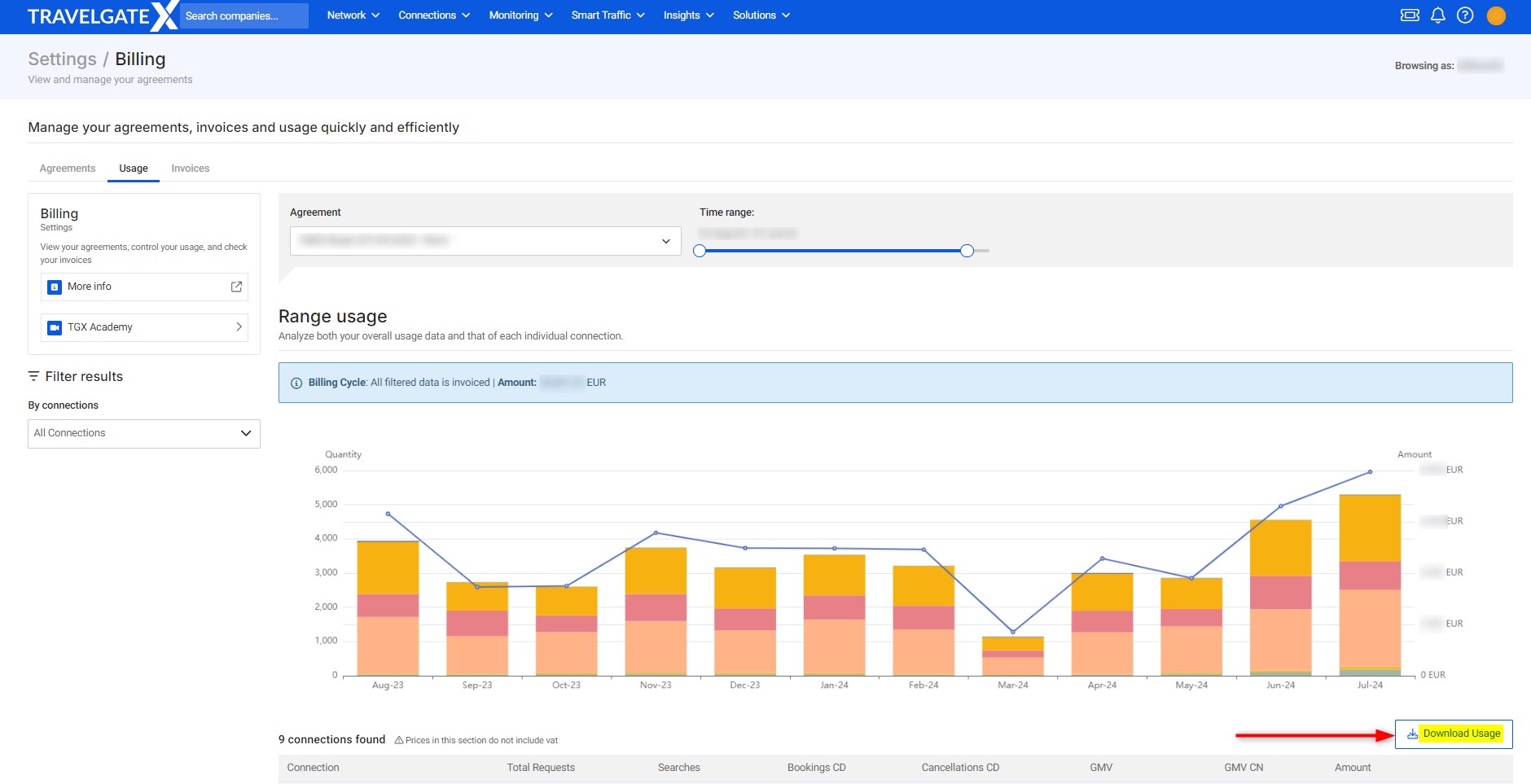Expand the Connections menu
Image resolution: width=1531 pixels, height=784 pixels.
(x=434, y=15)
